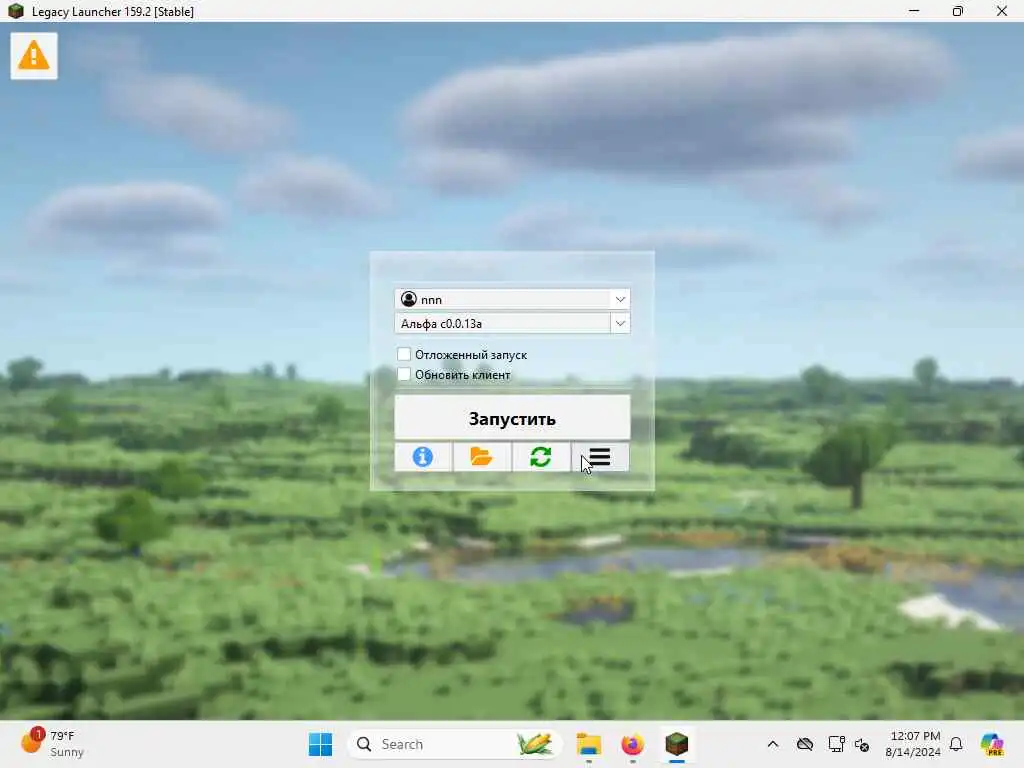Click the Legacy Launcher title bar app icon
The height and width of the screenshot is (768, 1024).
[x=16, y=11]
